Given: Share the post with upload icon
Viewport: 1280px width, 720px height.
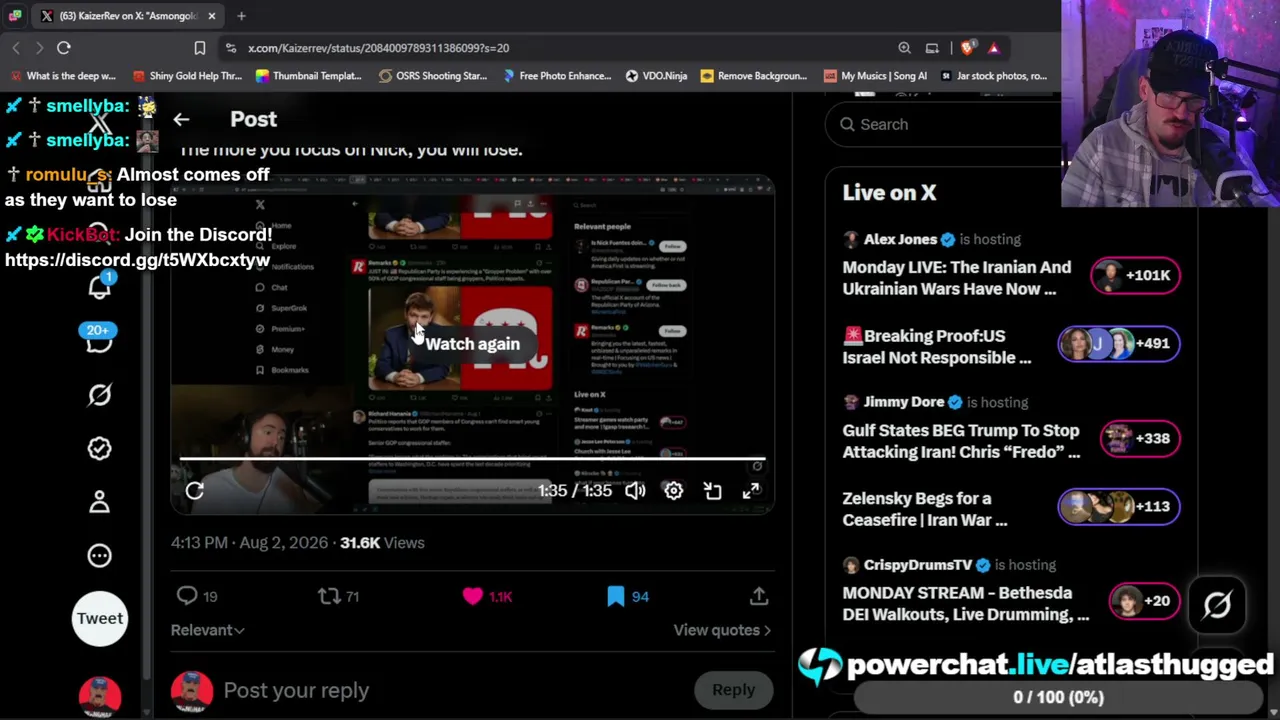Looking at the screenshot, I should point(759,596).
